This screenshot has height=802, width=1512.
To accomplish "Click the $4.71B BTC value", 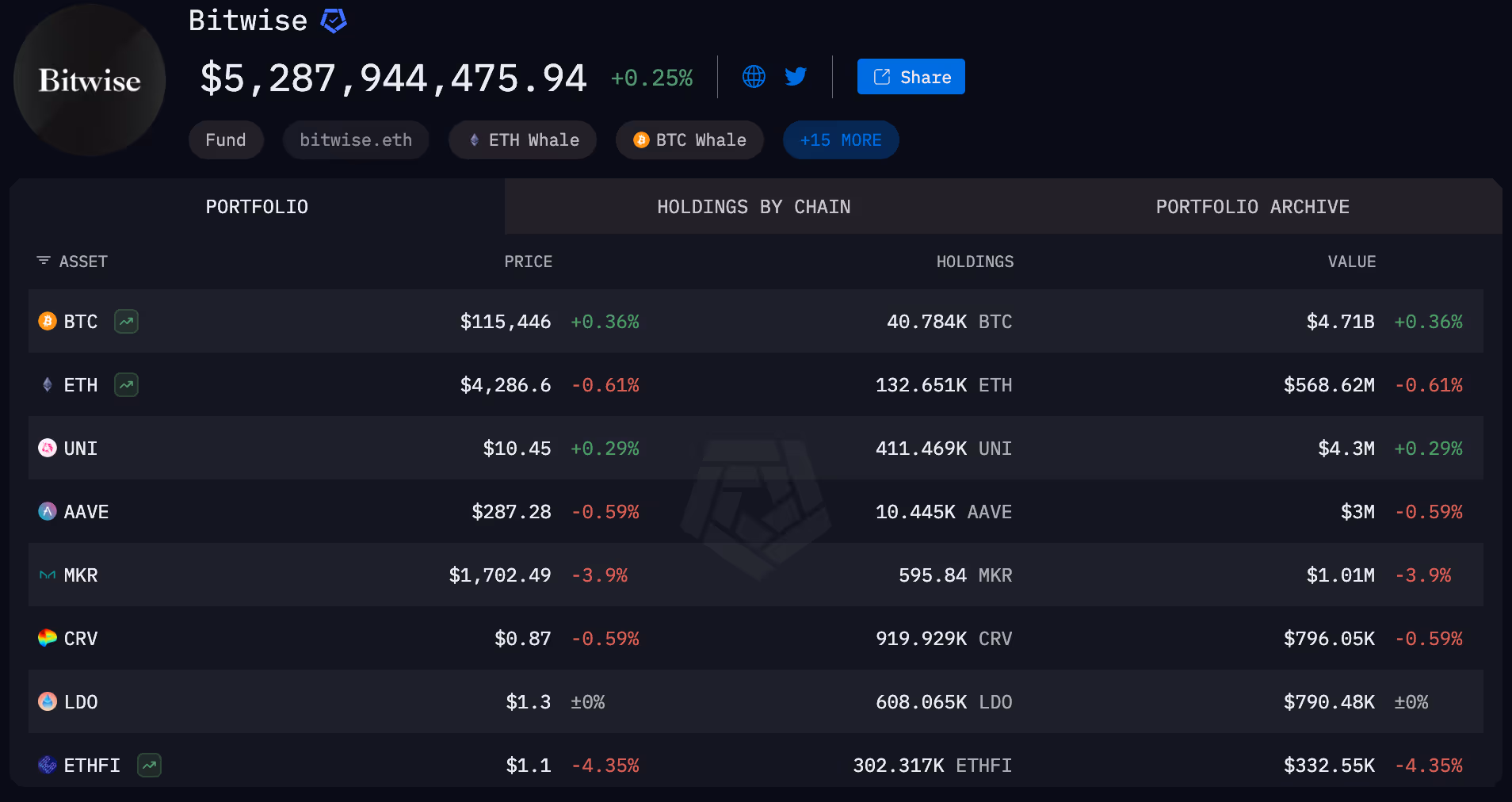I will (x=1341, y=322).
